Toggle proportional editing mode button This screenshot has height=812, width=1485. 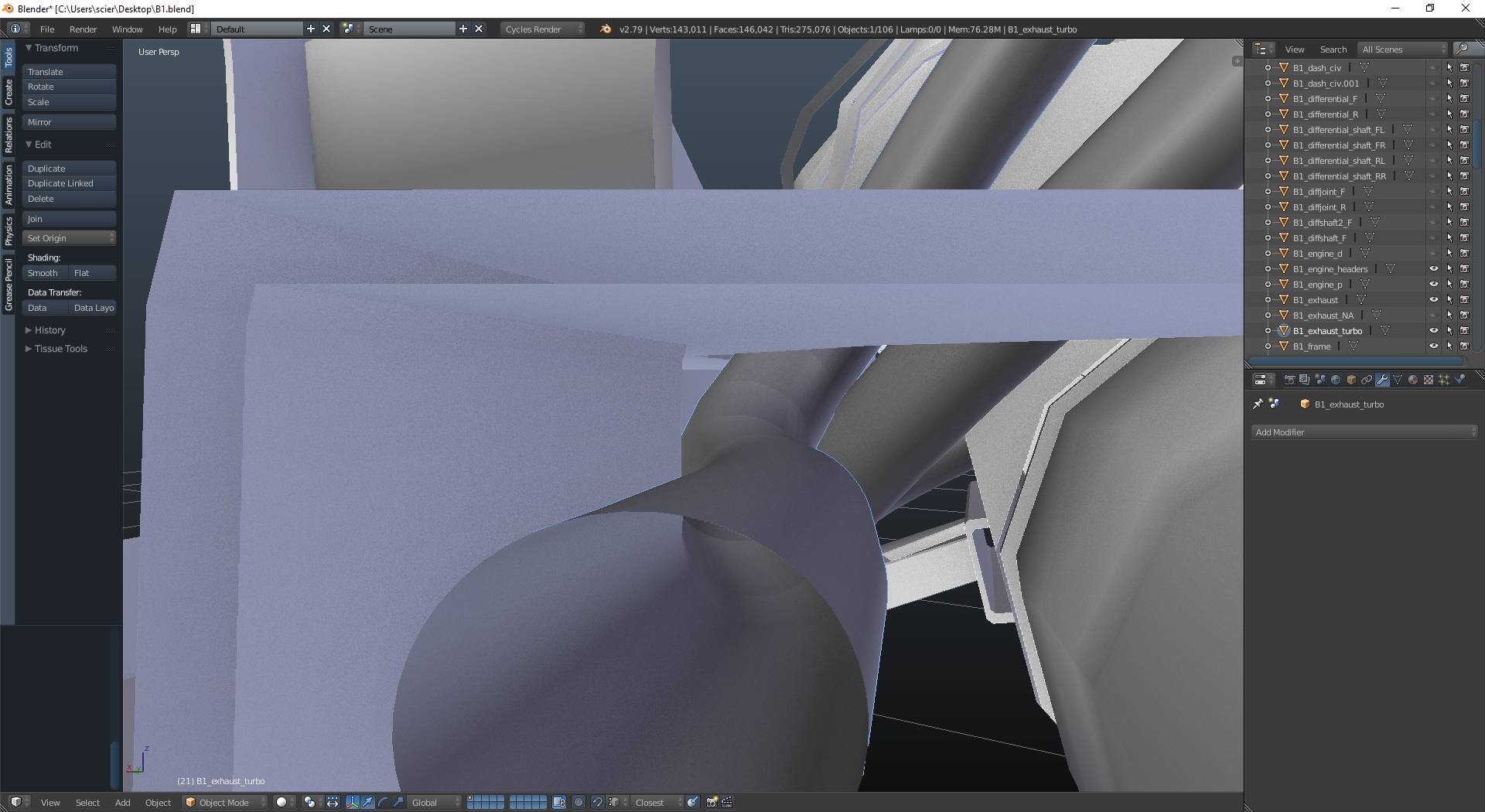(x=579, y=802)
